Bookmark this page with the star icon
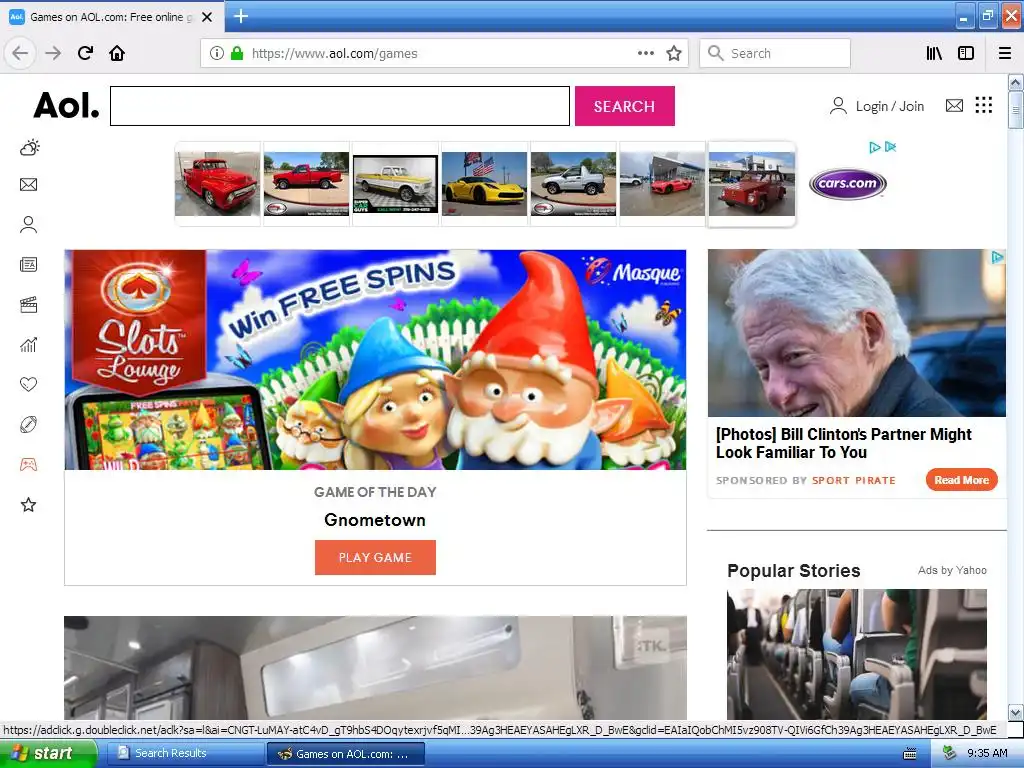The image size is (1024, 768). (674, 53)
